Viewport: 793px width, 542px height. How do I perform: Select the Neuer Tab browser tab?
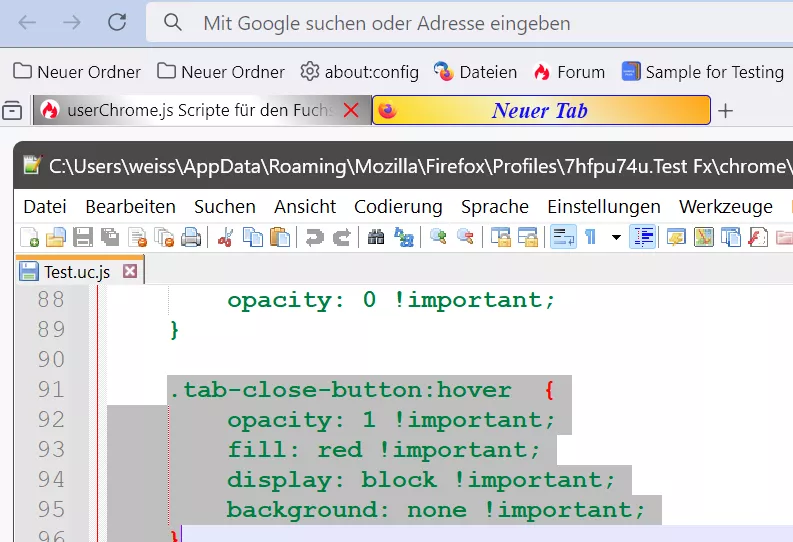[x=541, y=110]
